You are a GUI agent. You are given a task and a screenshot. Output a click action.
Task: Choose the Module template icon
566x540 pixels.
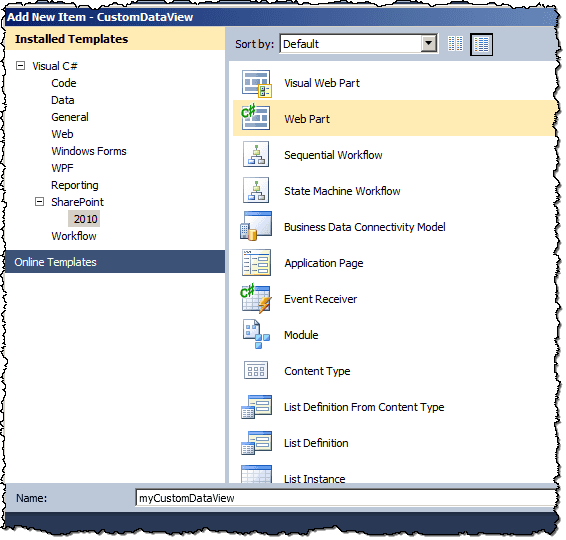coord(256,334)
